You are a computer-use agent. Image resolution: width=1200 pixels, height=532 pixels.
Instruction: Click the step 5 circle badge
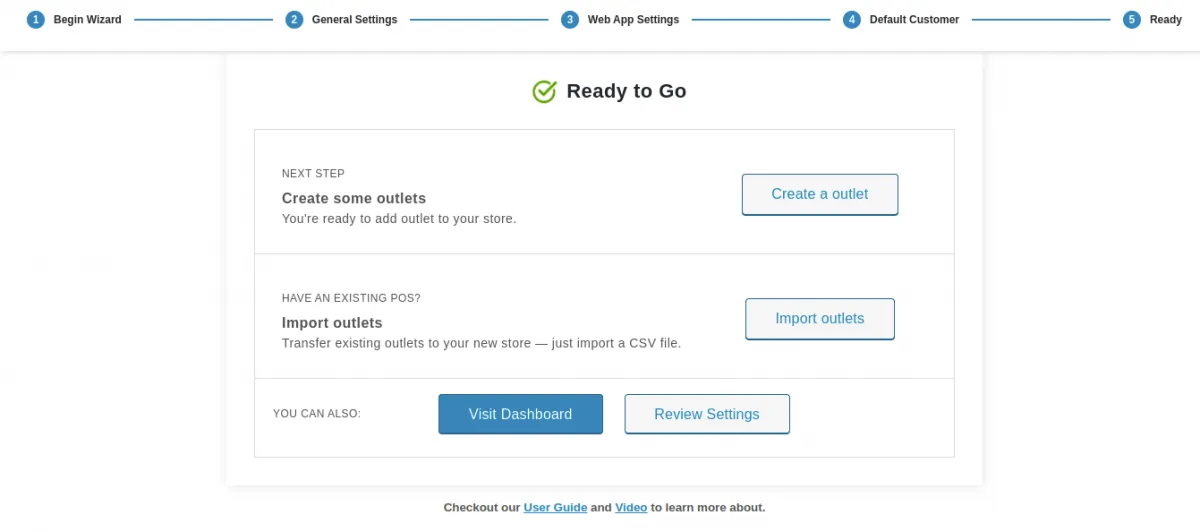[x=1132, y=20]
